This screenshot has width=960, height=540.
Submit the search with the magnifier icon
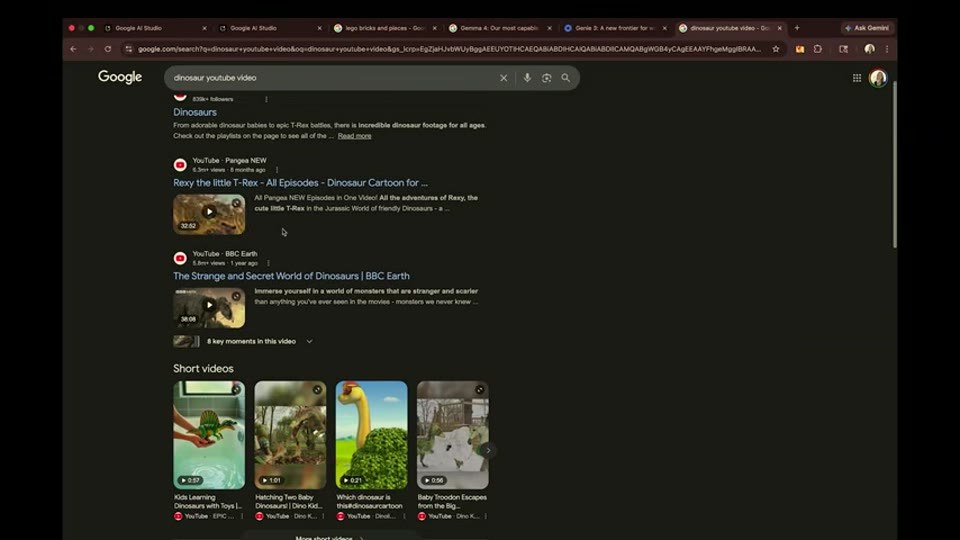pyautogui.click(x=566, y=78)
